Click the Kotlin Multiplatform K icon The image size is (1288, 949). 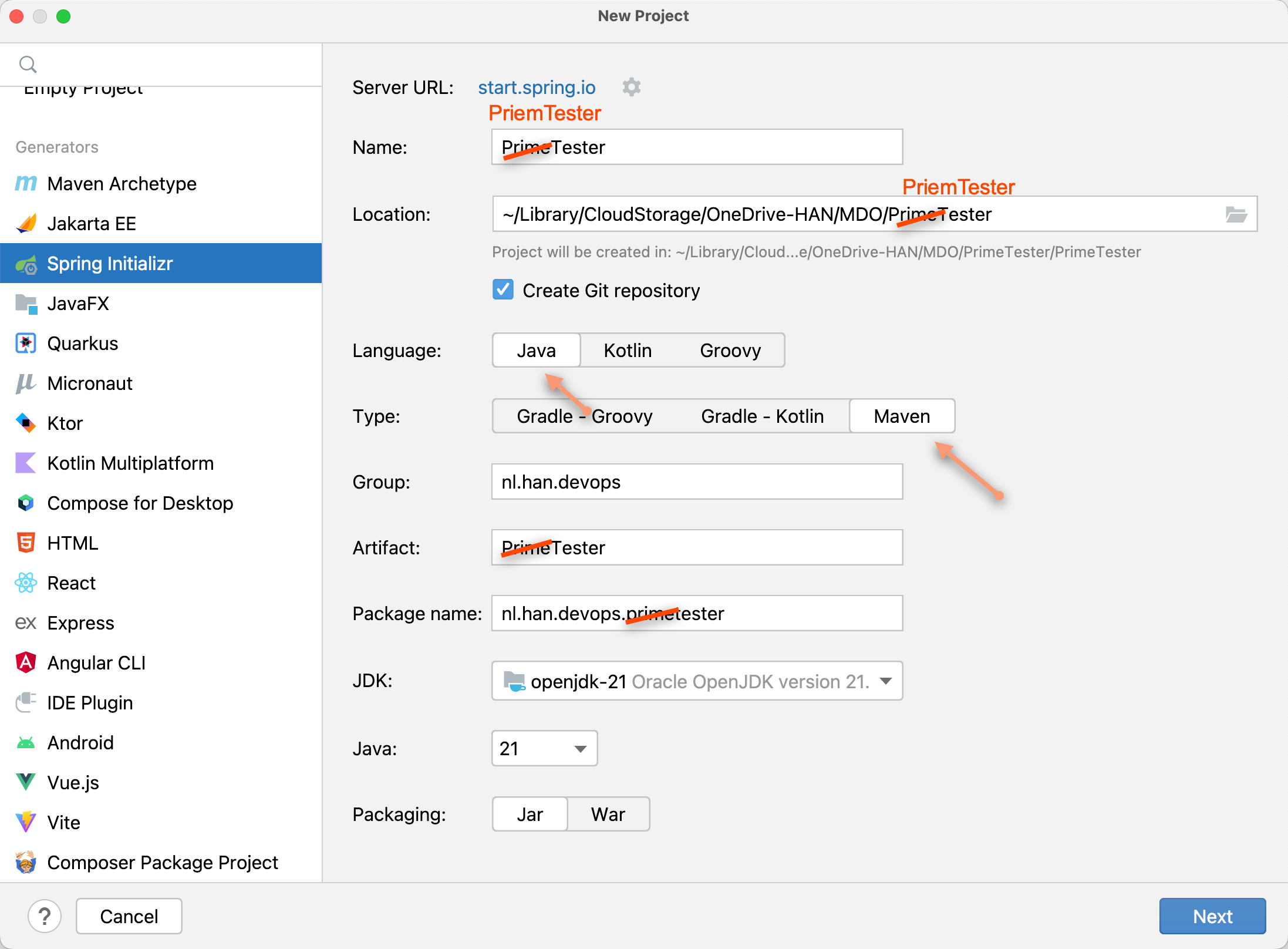click(26, 463)
